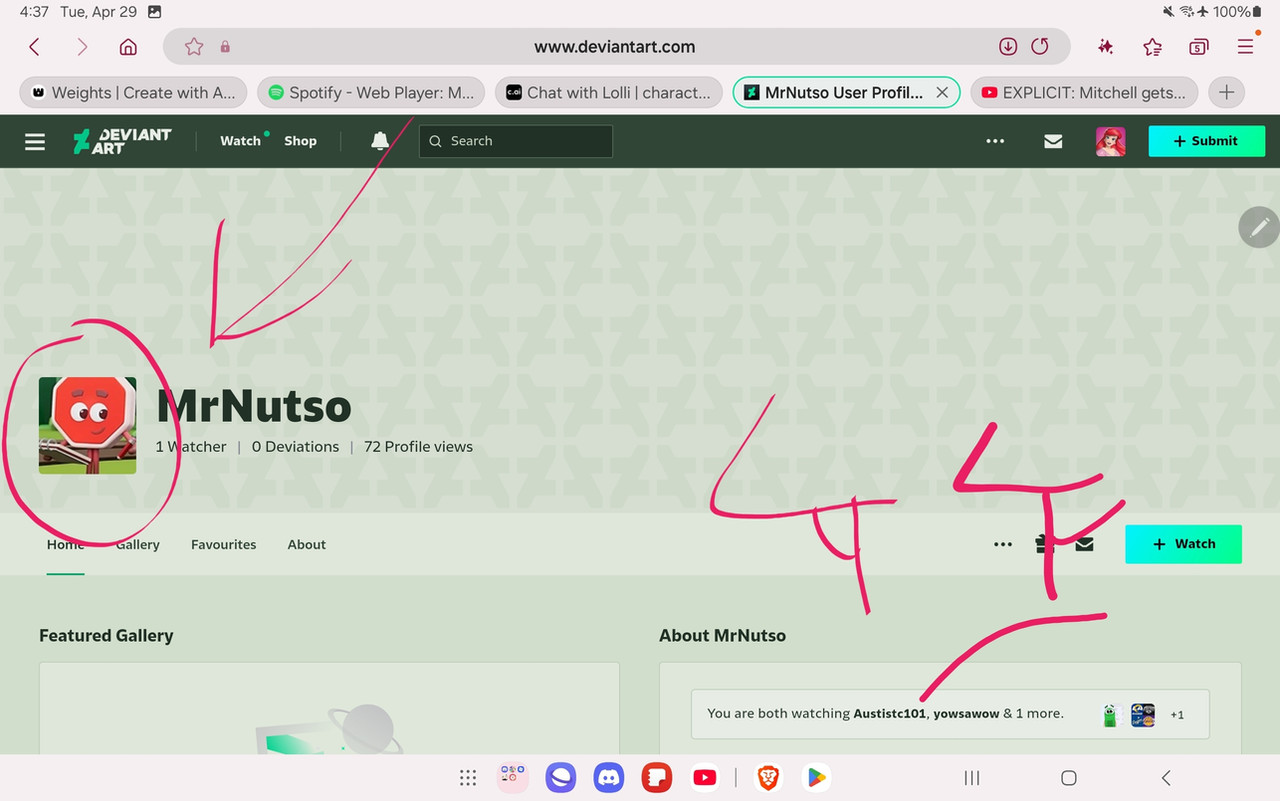Click the green mutual watcher avatar
1280x801 pixels.
[x=1110, y=715]
